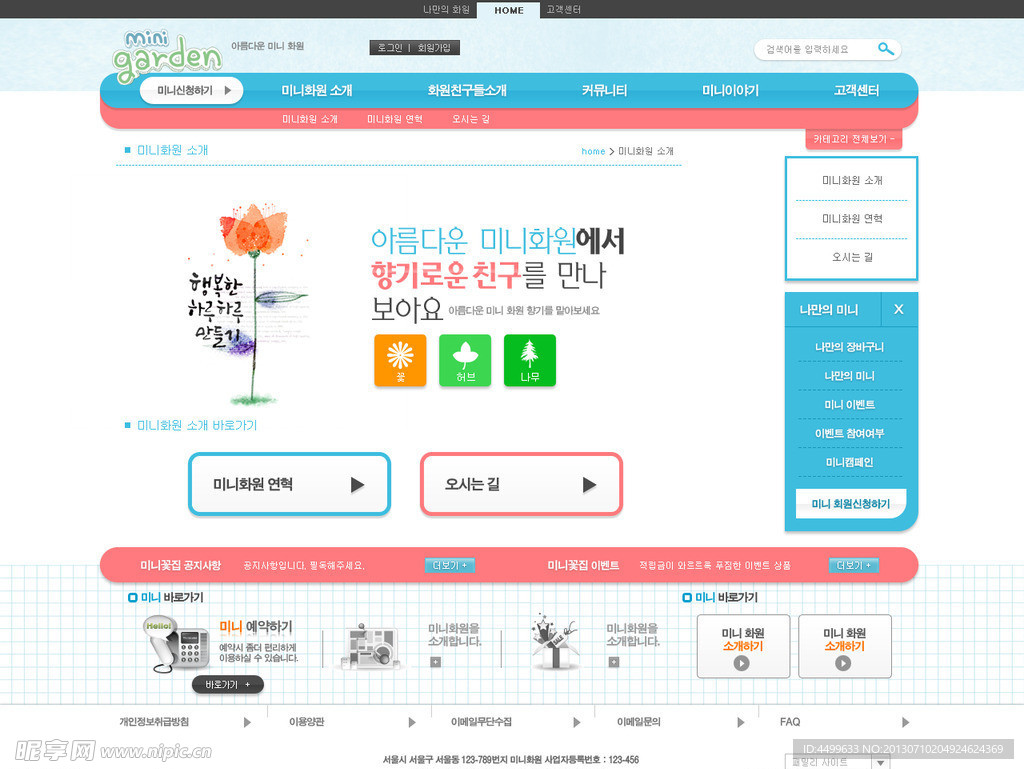
Task: Close the 나만의 미니 panel with X
Action: click(898, 310)
